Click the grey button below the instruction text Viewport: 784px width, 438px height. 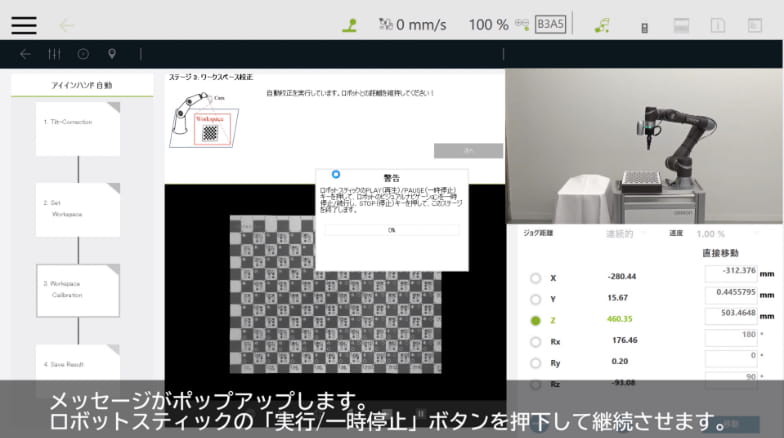[468, 150]
